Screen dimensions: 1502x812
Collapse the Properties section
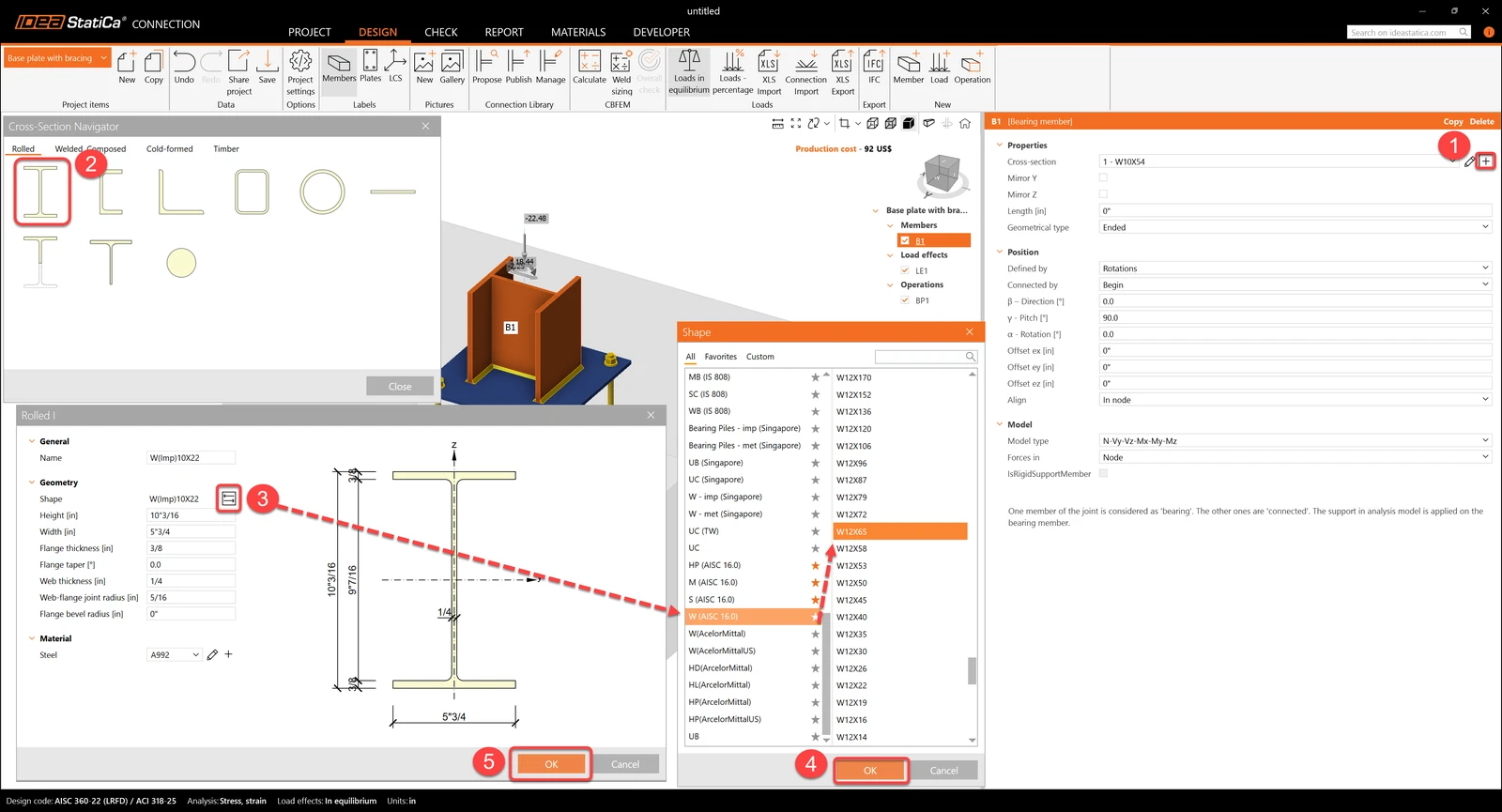[999, 146]
